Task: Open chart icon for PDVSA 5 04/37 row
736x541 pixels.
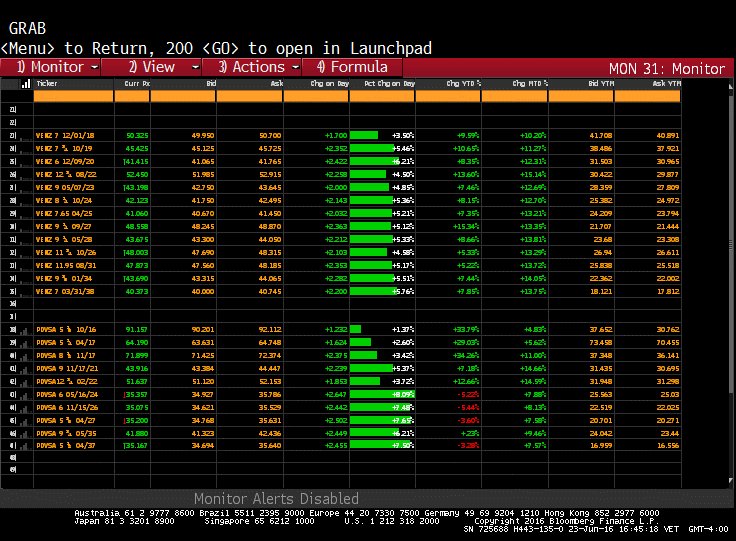Action: coord(23,446)
